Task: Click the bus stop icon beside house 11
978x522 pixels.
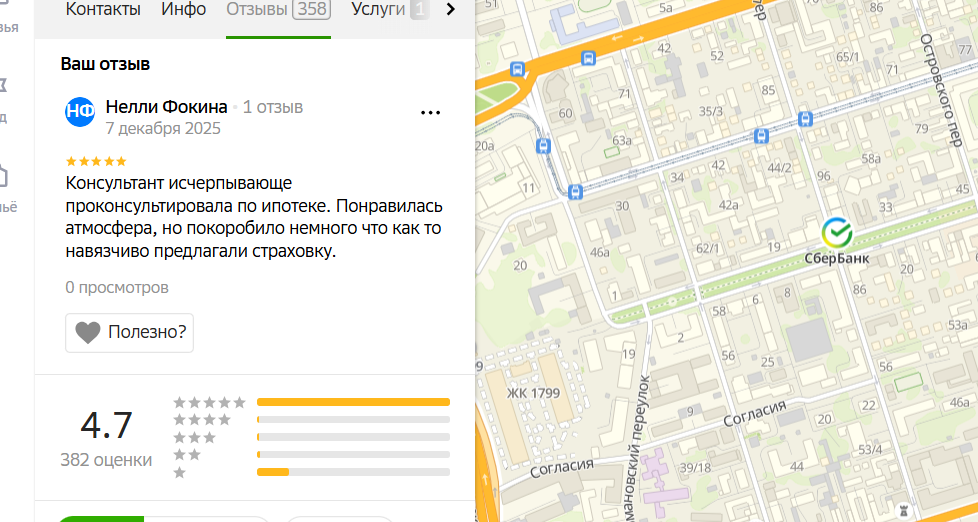Action: 575,191
